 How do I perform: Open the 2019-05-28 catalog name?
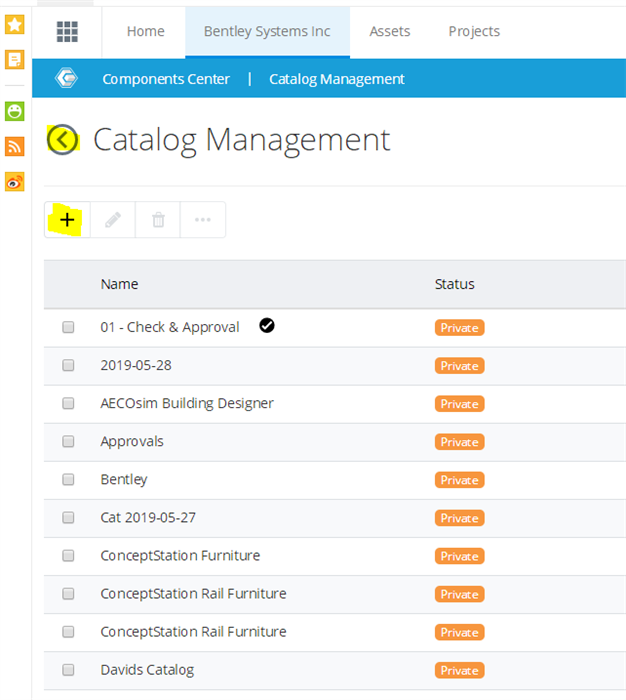(136, 365)
